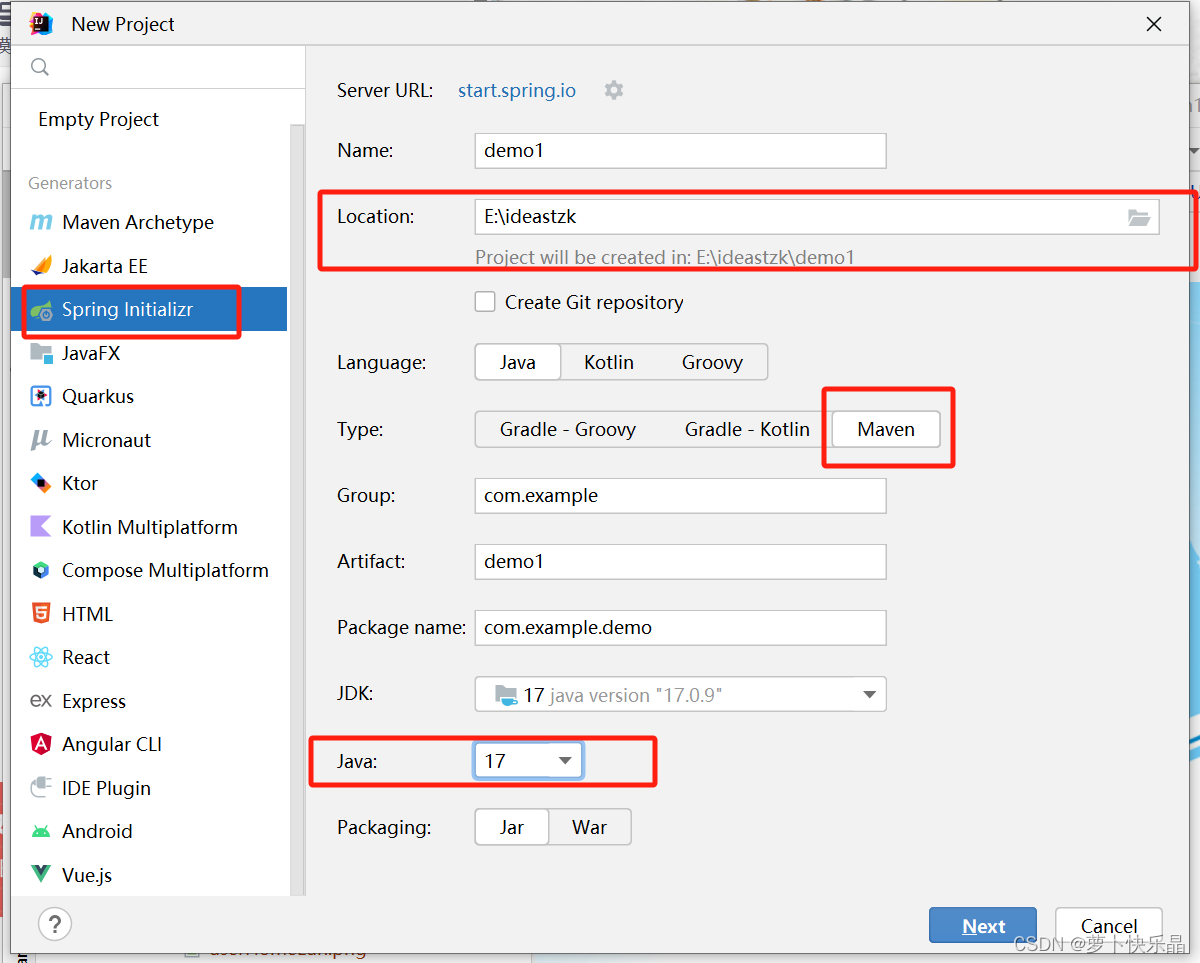Click the Angular CLI shield icon
The height and width of the screenshot is (963, 1200).
(41, 744)
